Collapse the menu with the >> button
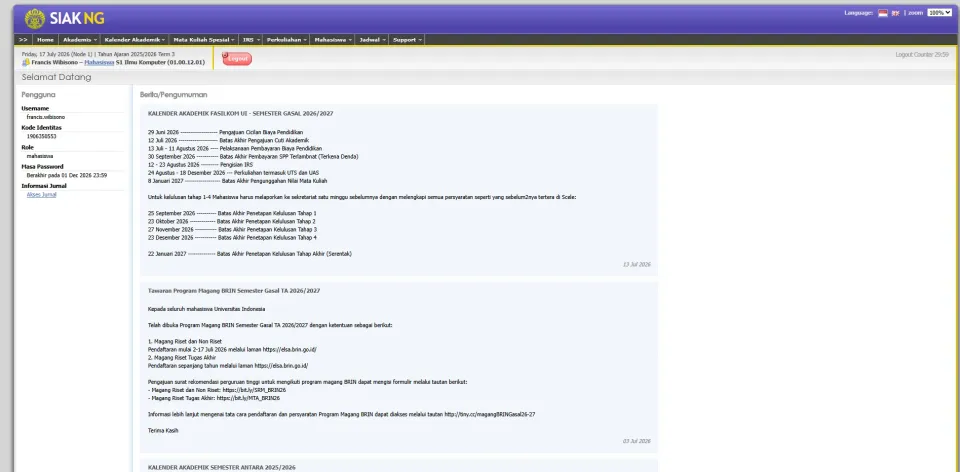Viewport: 960px width, 472px height. [23, 40]
